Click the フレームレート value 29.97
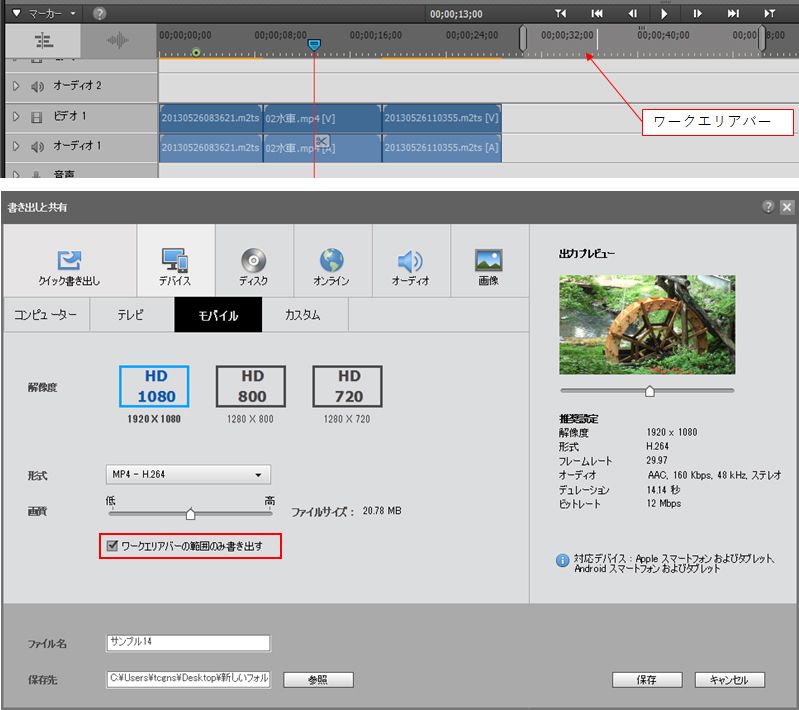 tap(657, 460)
